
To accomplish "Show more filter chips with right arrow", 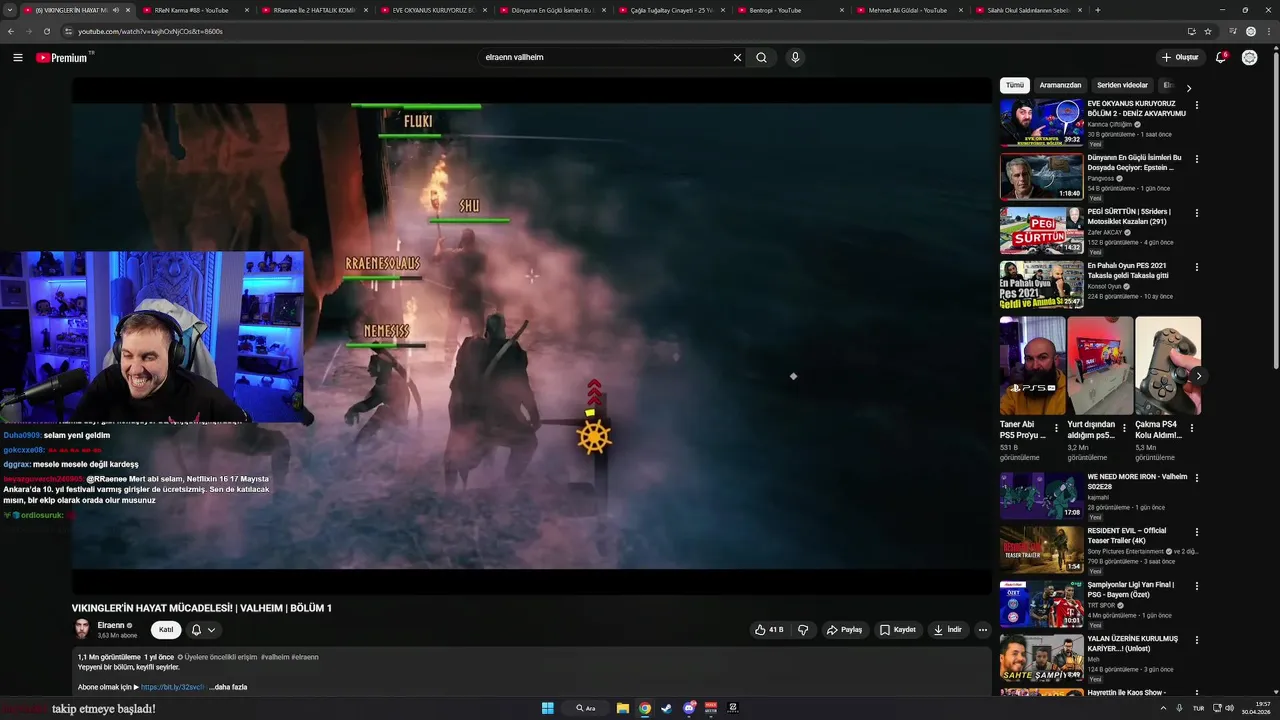I will point(1189,88).
